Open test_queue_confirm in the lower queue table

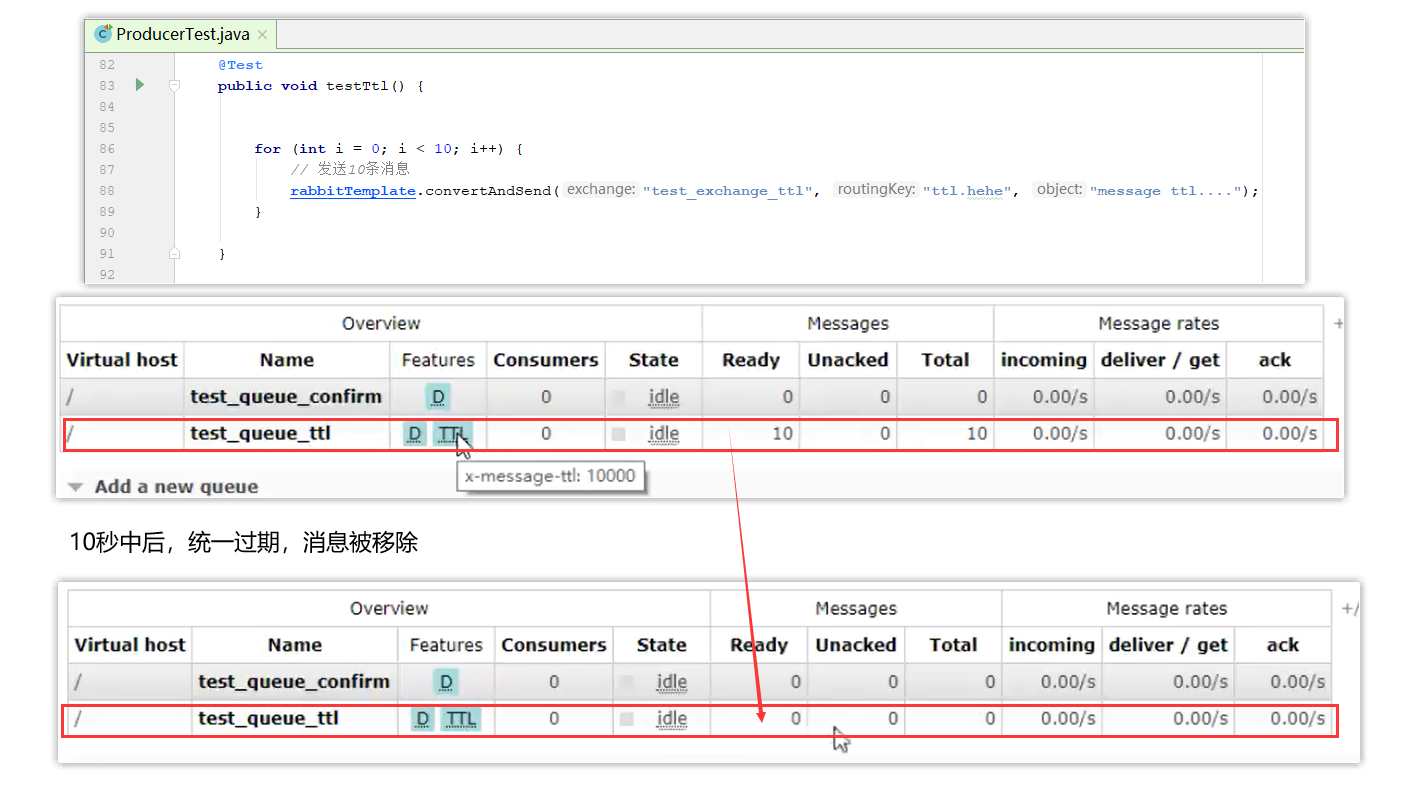click(294, 682)
